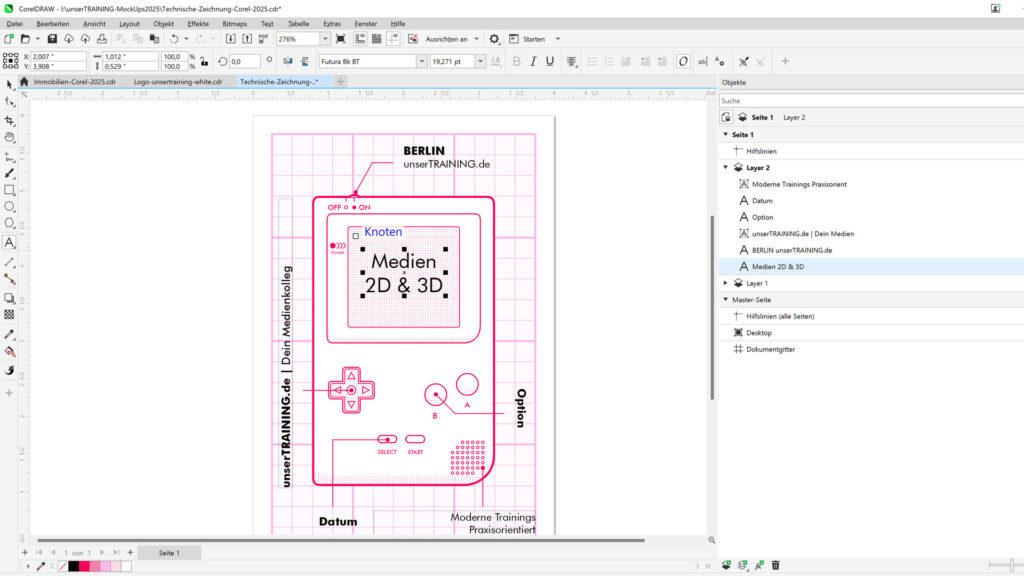This screenshot has width=1024, height=576.
Task: Click the Export icon
Action: 247,39
